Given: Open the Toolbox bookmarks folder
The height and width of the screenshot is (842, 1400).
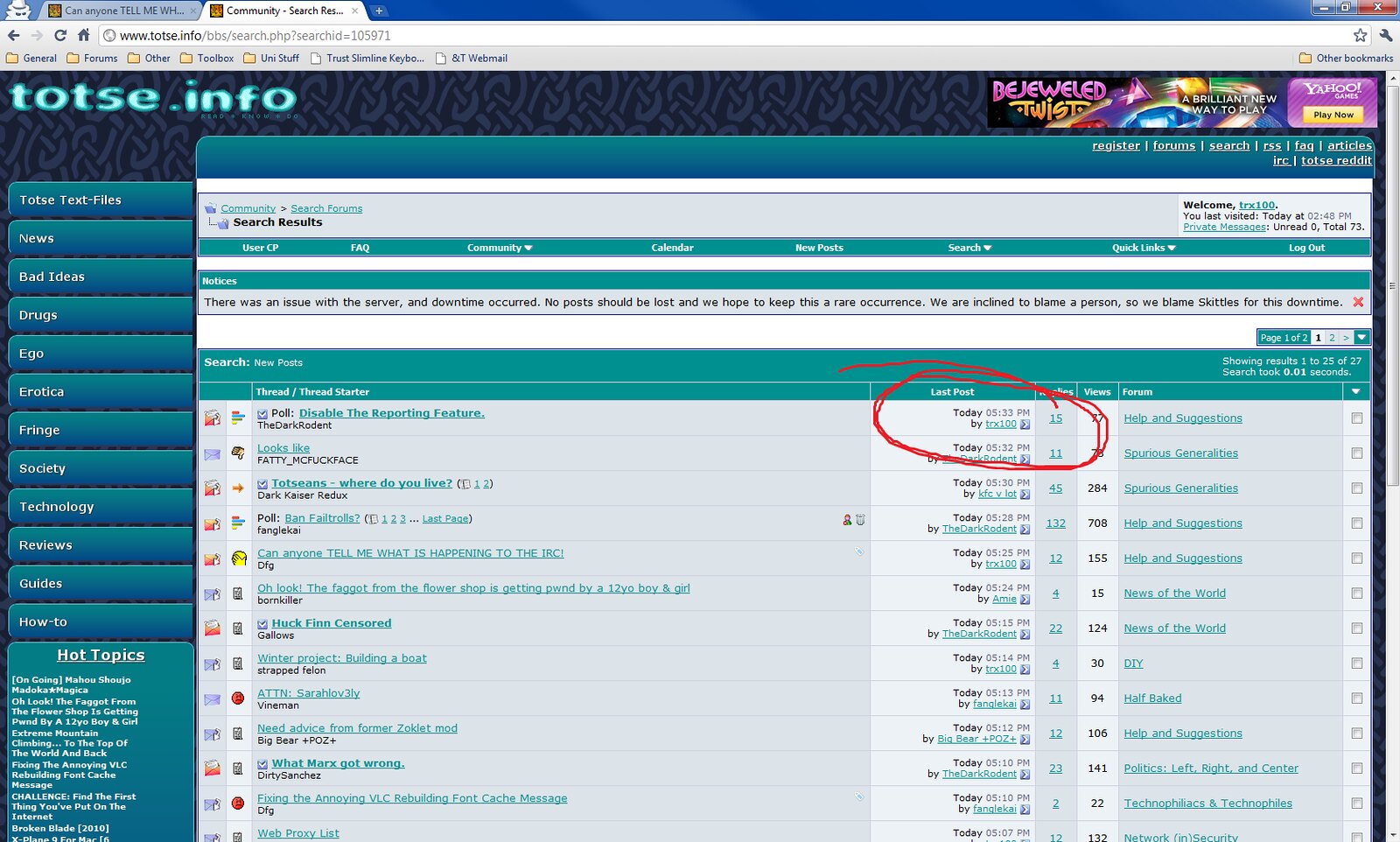Looking at the screenshot, I should (206, 59).
